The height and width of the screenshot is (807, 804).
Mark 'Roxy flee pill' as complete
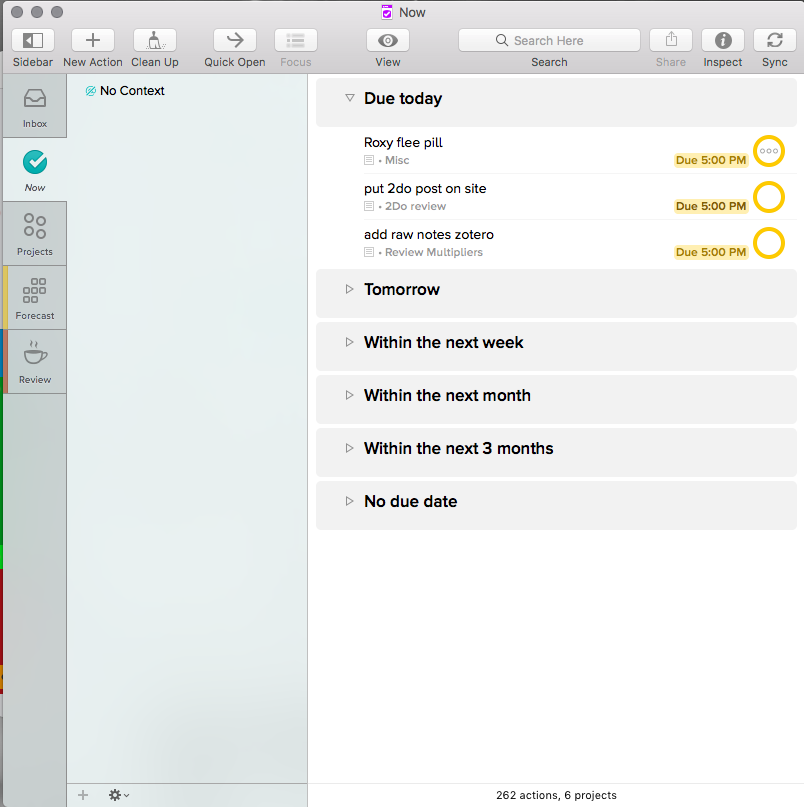[x=768, y=151]
